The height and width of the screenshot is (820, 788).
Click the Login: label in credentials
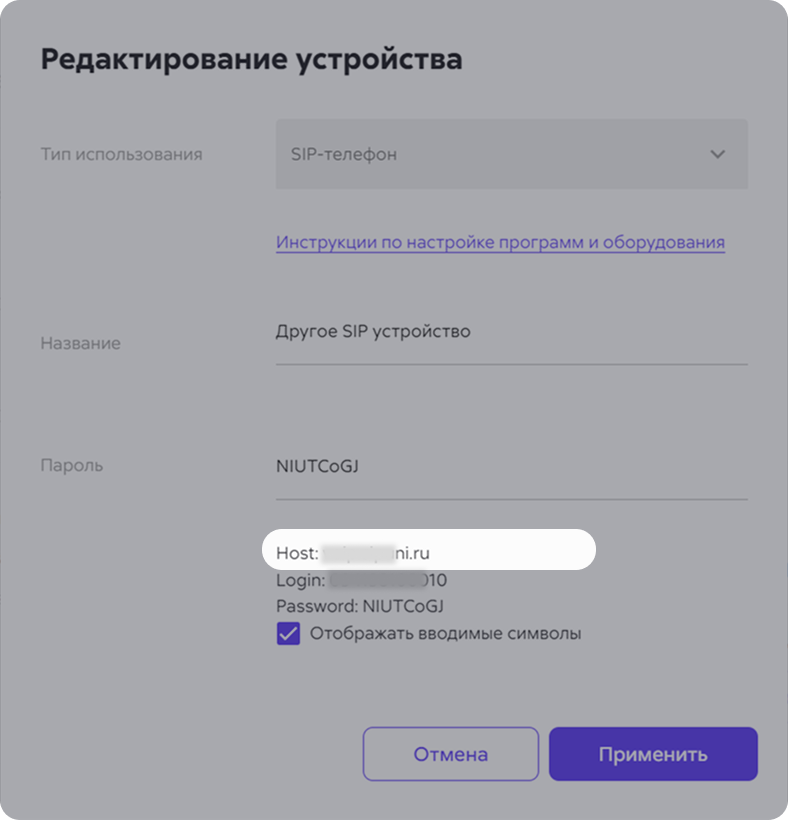[300, 580]
